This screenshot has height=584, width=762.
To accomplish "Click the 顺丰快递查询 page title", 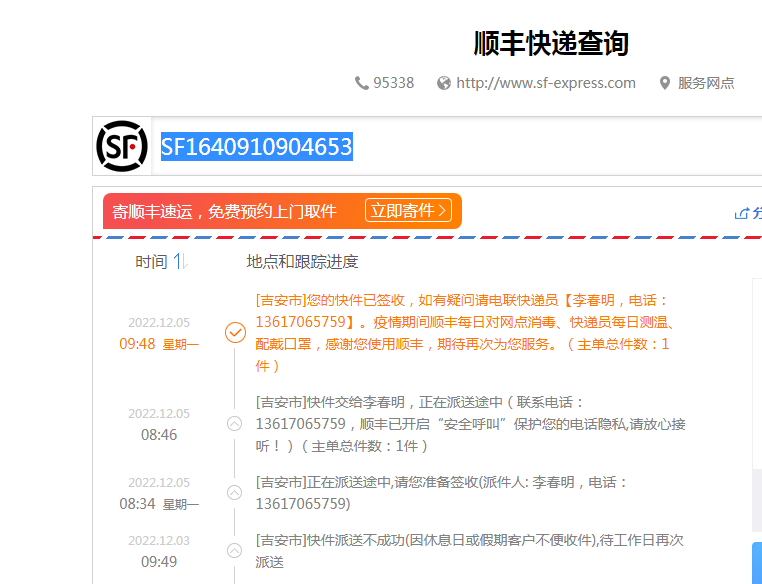I will [551, 43].
